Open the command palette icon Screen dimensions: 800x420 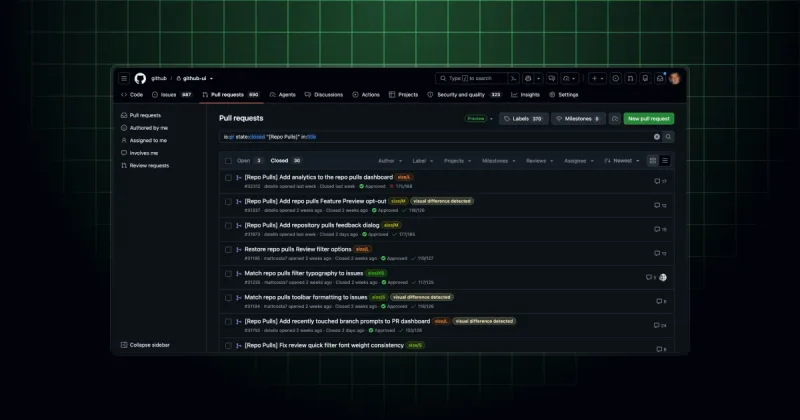514,79
